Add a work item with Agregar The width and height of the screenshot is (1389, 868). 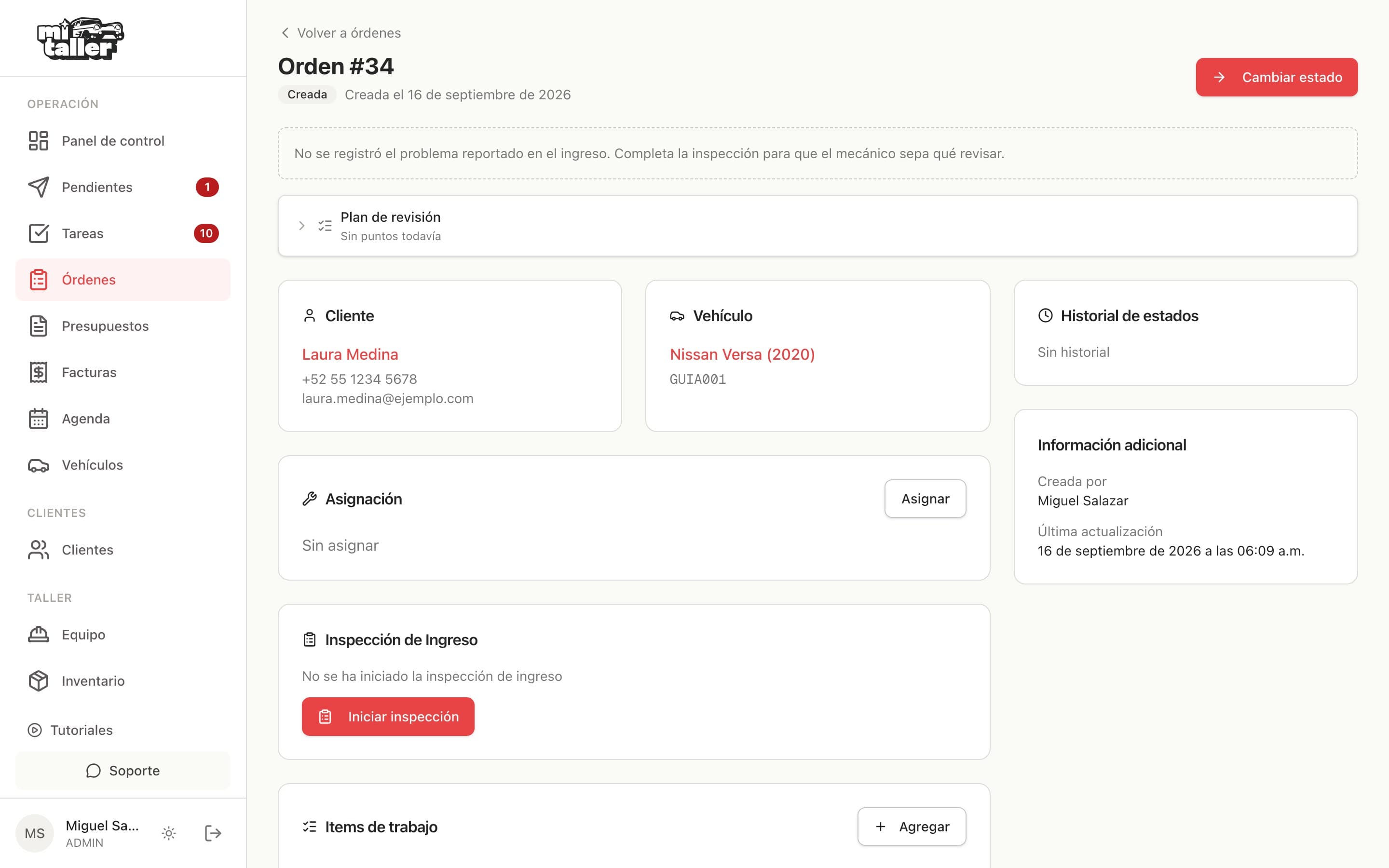tap(912, 827)
